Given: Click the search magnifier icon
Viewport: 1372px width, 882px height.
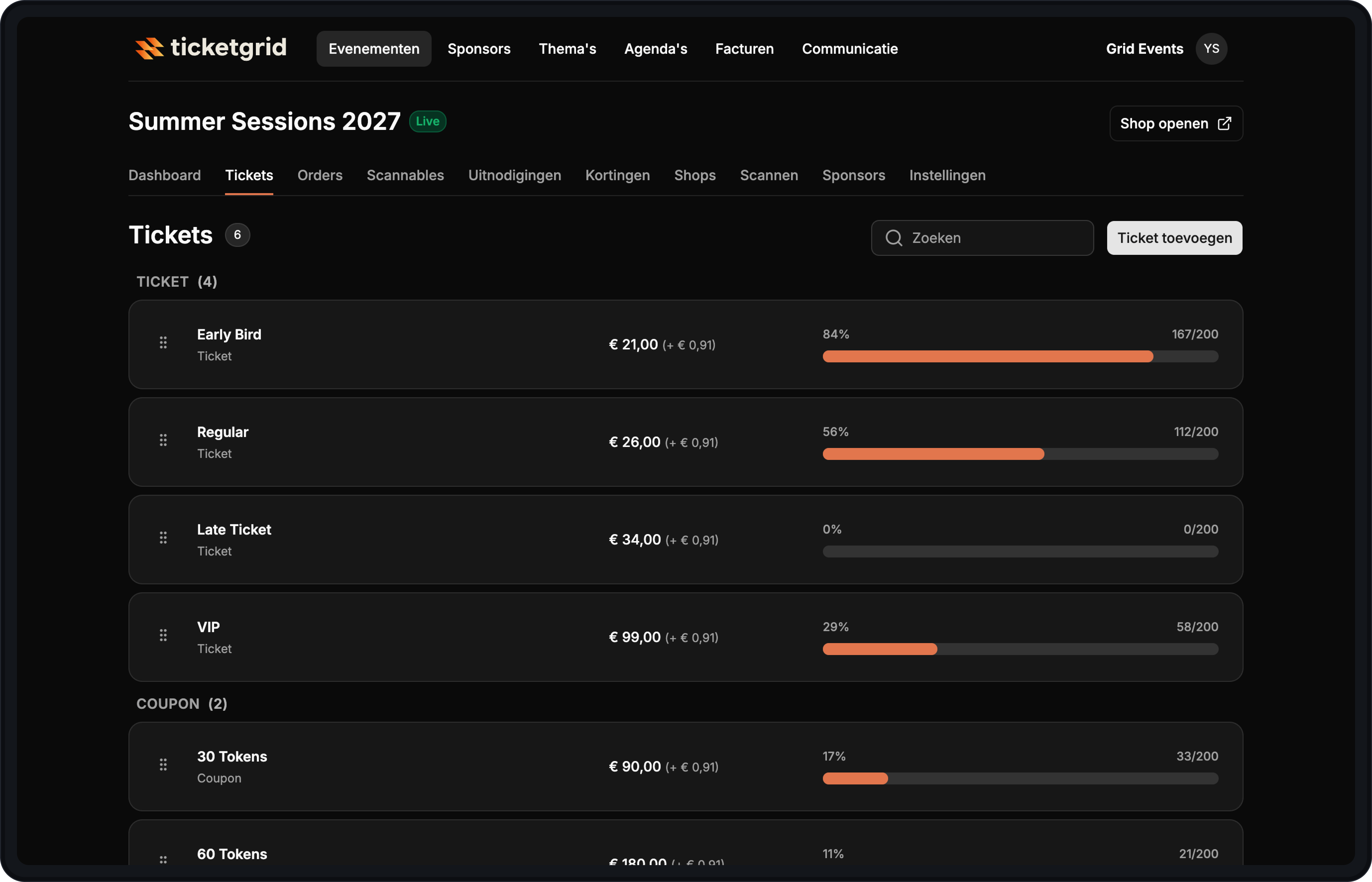Looking at the screenshot, I should click(x=894, y=238).
